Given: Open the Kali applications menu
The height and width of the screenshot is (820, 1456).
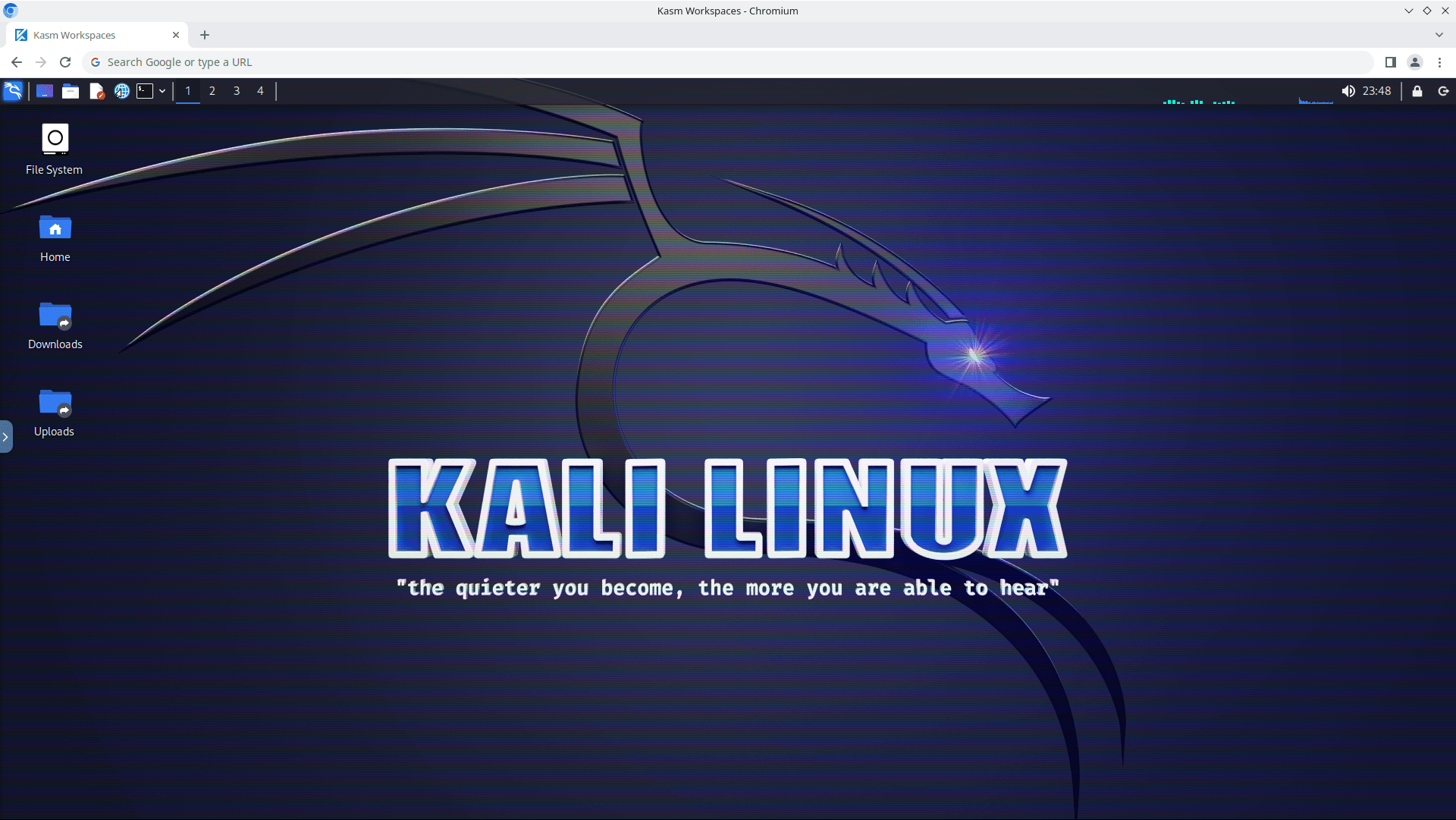Looking at the screenshot, I should [13, 91].
